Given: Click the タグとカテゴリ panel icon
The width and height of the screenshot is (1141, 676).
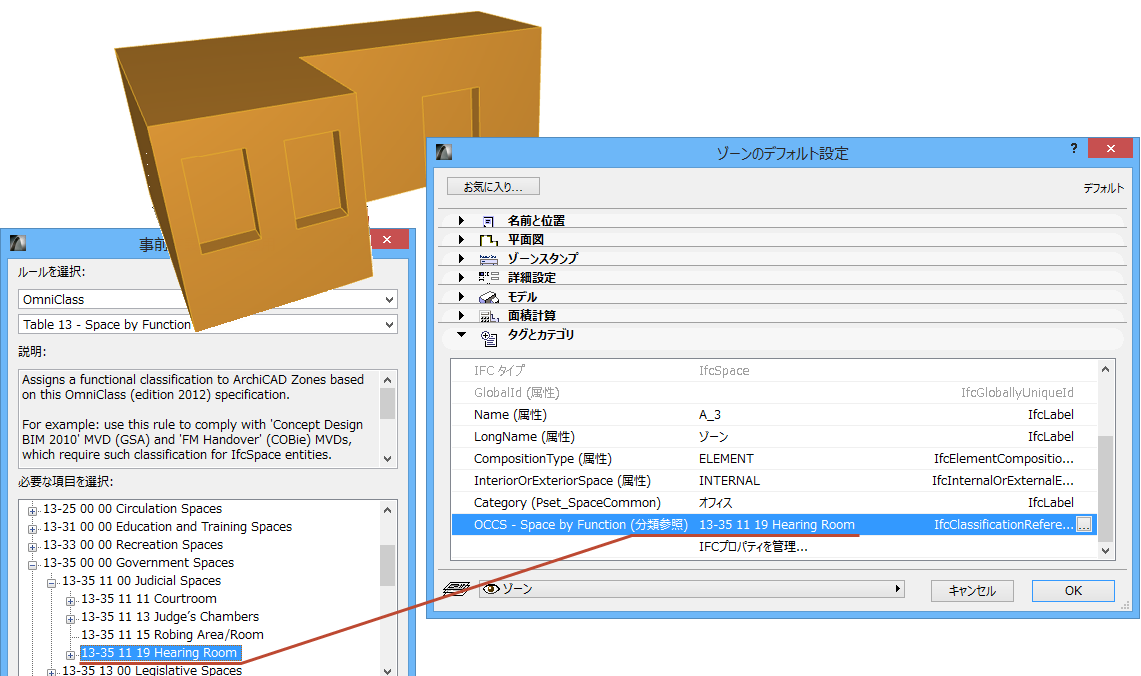Looking at the screenshot, I should click(x=488, y=338).
